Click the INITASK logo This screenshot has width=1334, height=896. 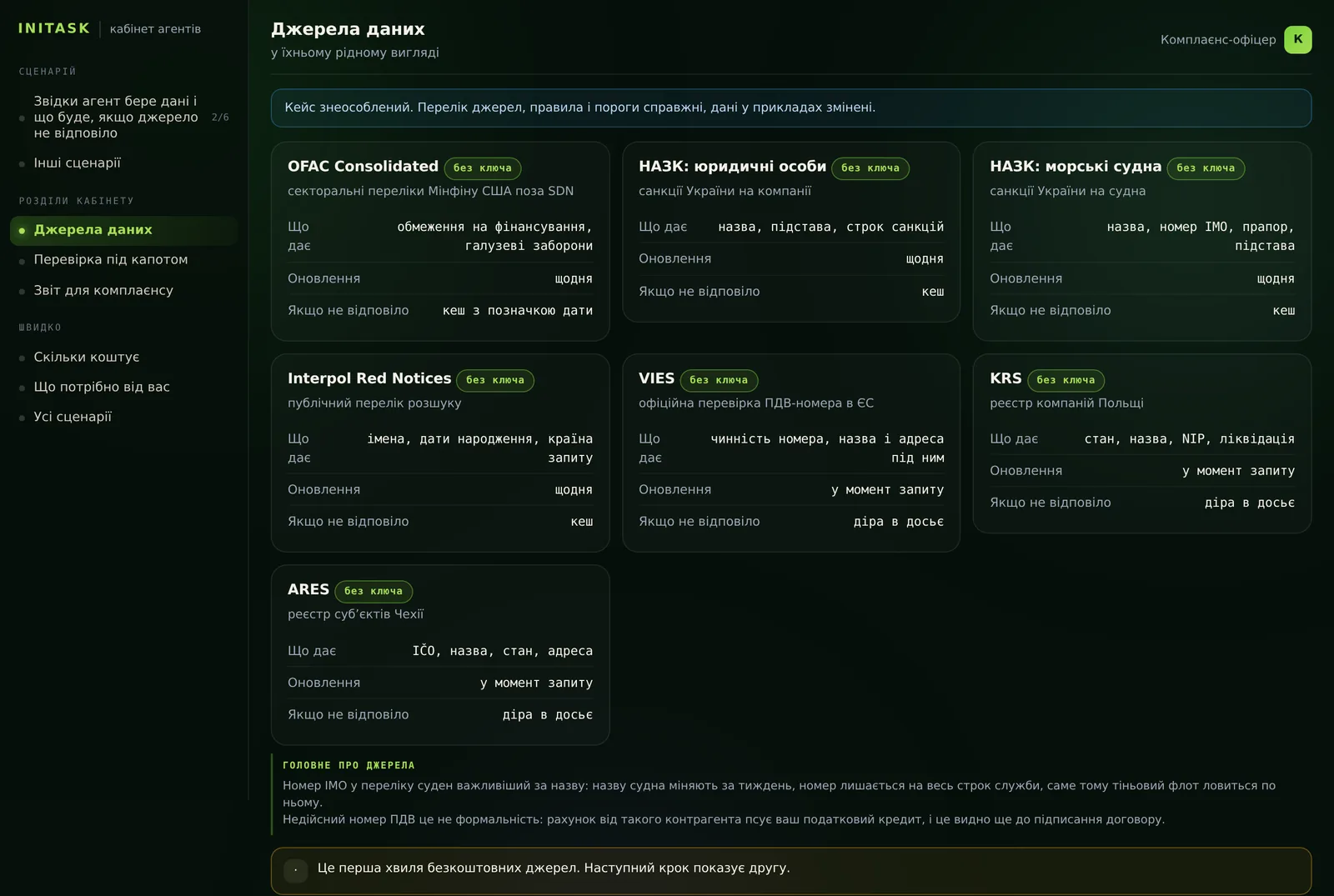[54, 28]
